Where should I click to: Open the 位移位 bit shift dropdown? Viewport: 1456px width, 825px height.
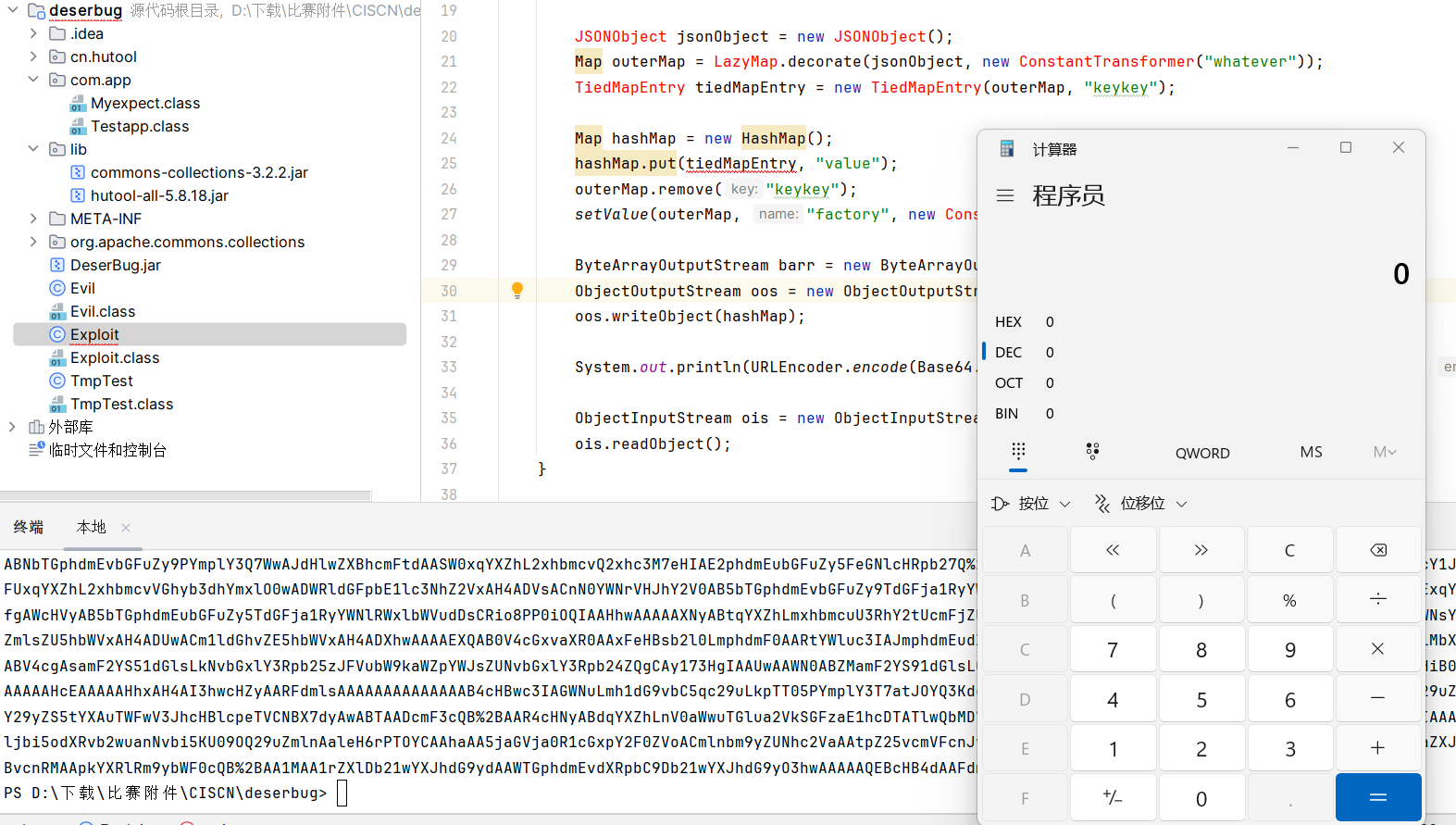coord(1141,503)
